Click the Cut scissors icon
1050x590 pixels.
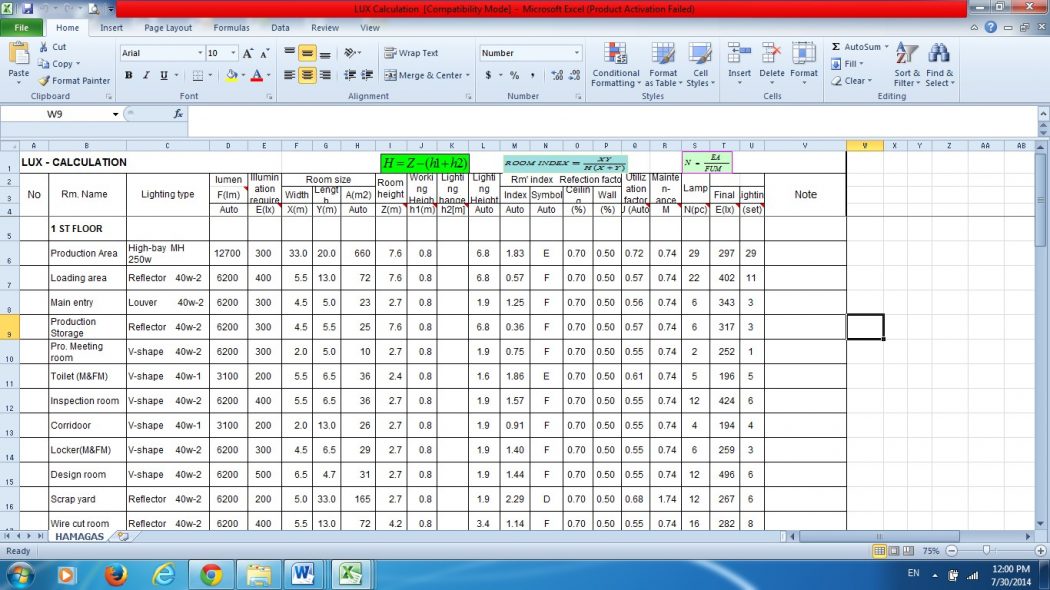tap(45, 47)
